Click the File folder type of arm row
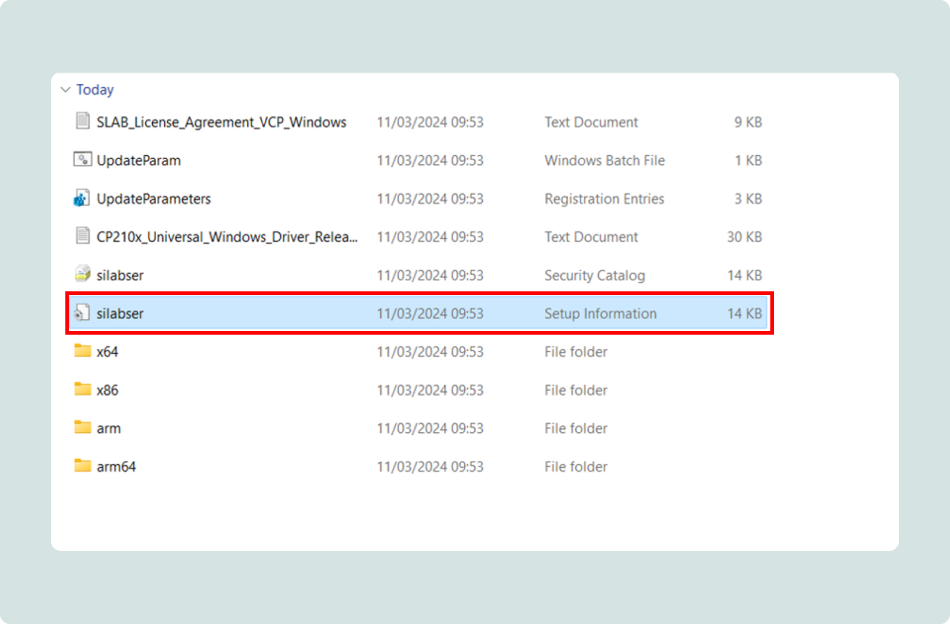Image resolution: width=950 pixels, height=624 pixels. pos(576,428)
